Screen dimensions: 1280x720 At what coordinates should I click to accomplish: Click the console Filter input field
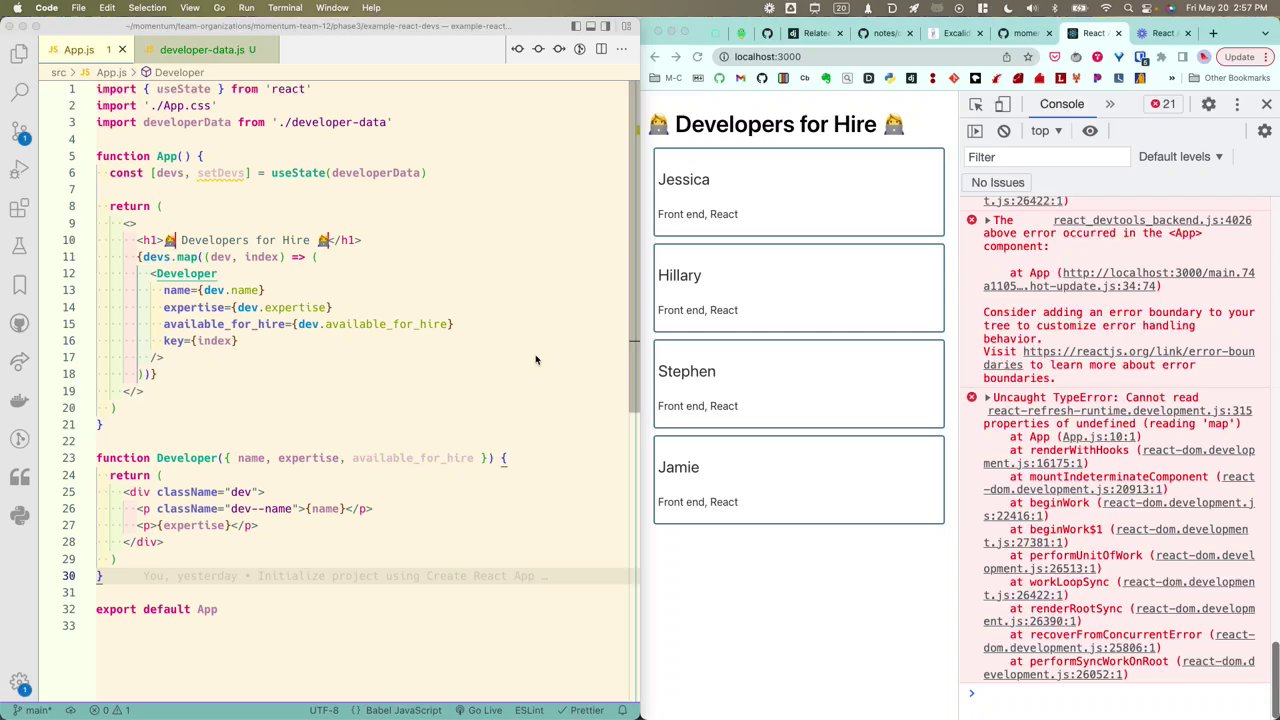(1045, 157)
